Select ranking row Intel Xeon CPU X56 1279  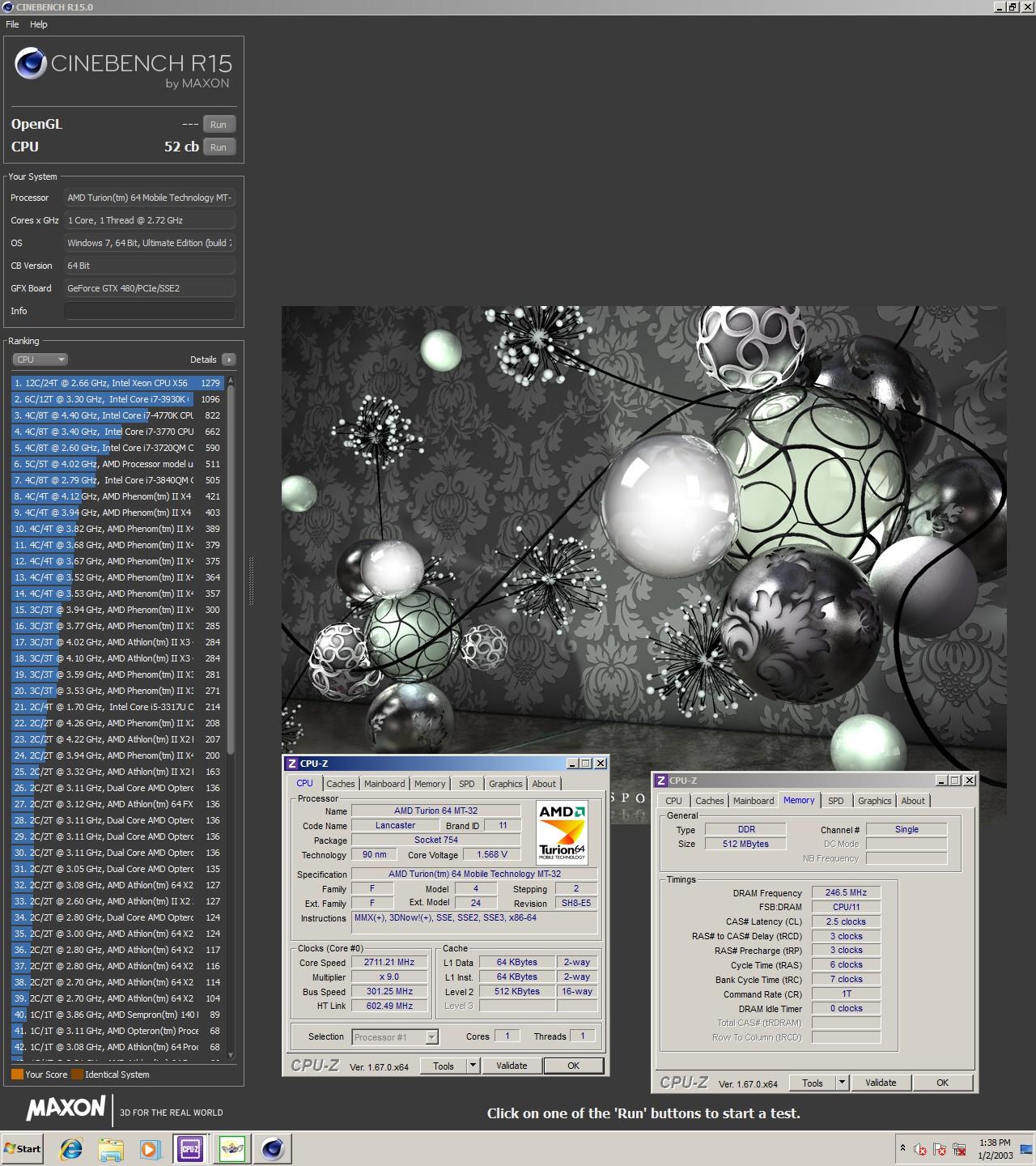click(117, 383)
